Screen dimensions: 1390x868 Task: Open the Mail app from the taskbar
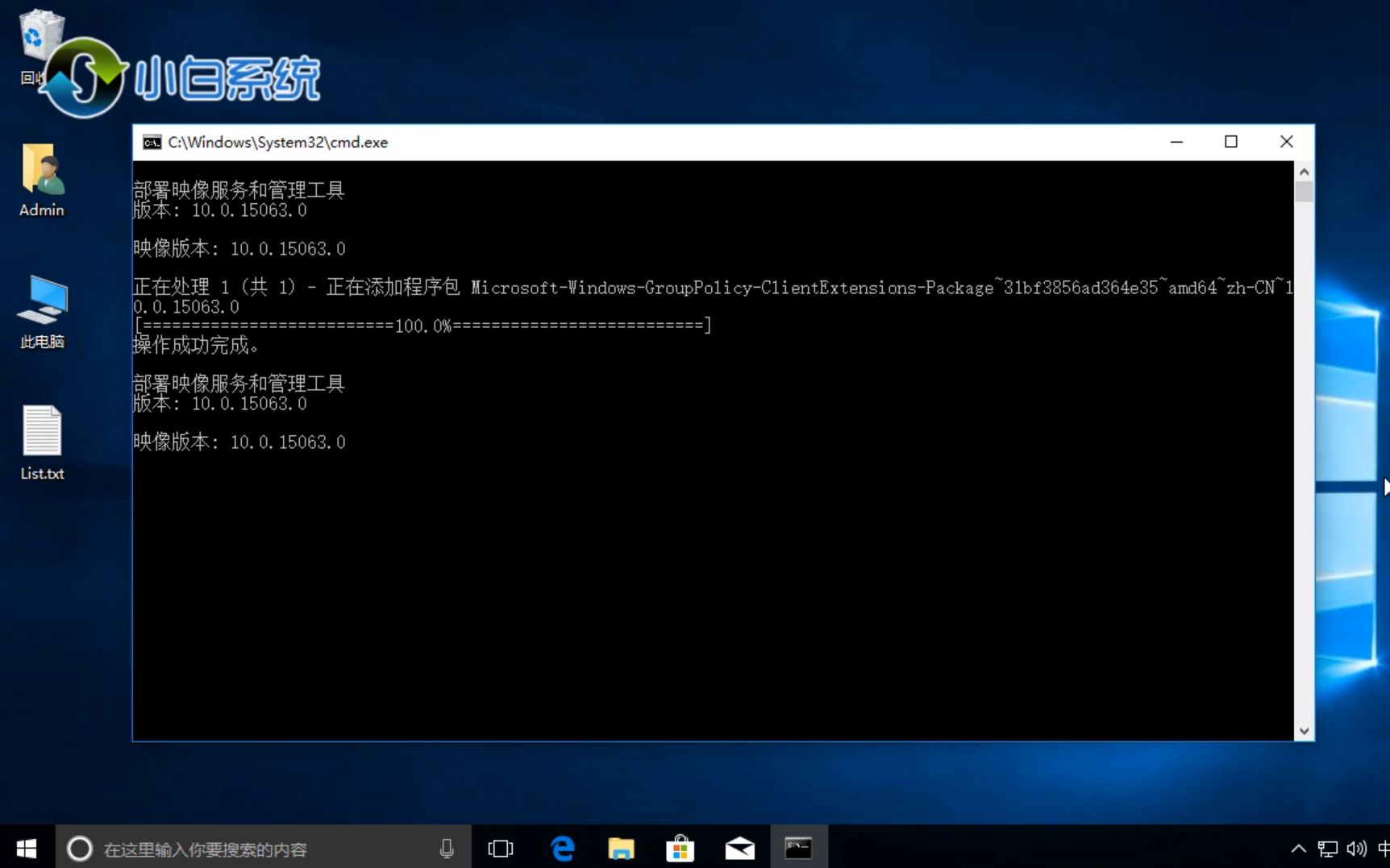click(739, 848)
